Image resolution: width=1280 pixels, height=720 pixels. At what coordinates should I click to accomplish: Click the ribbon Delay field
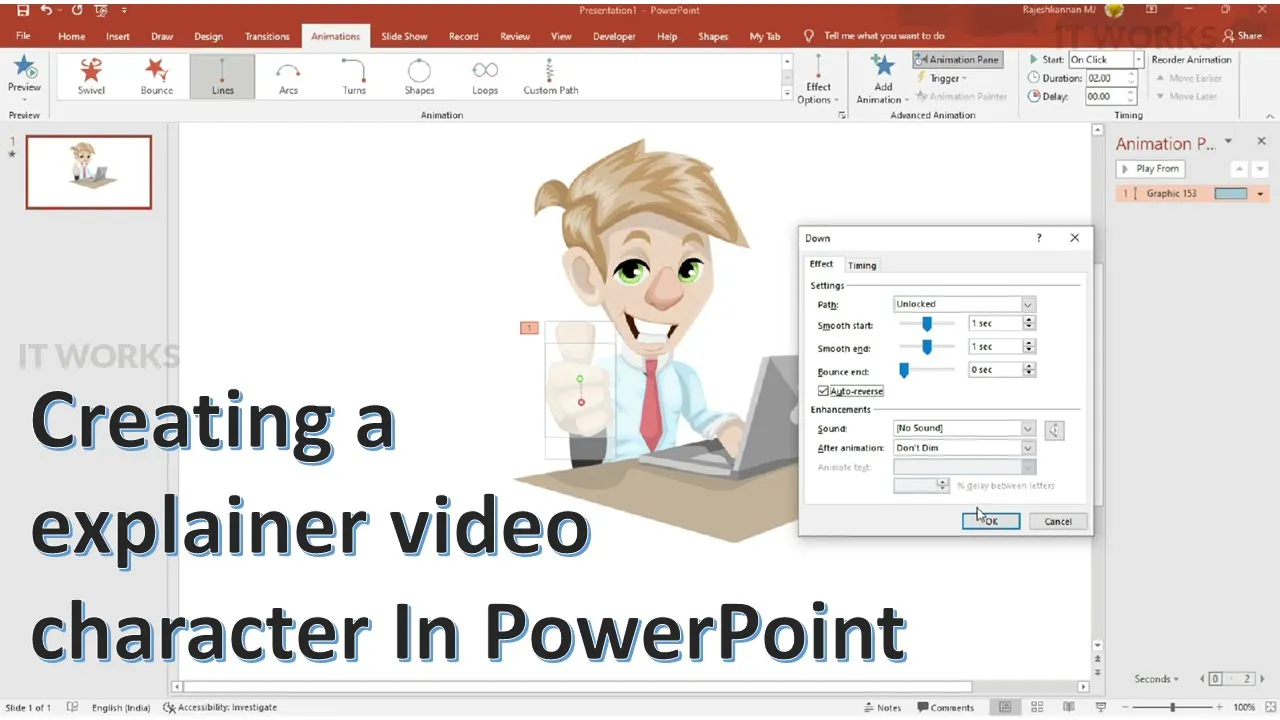pos(1105,96)
